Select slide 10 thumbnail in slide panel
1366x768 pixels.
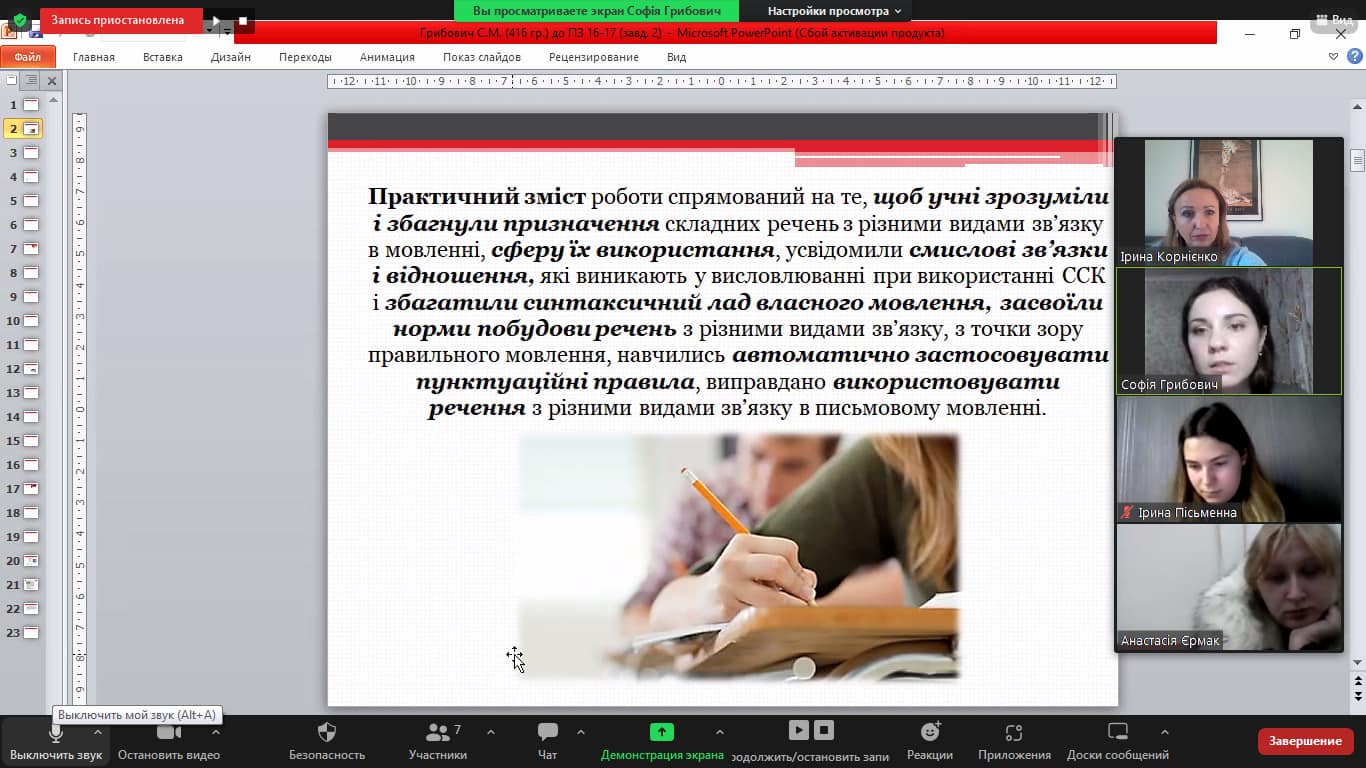coord(31,321)
